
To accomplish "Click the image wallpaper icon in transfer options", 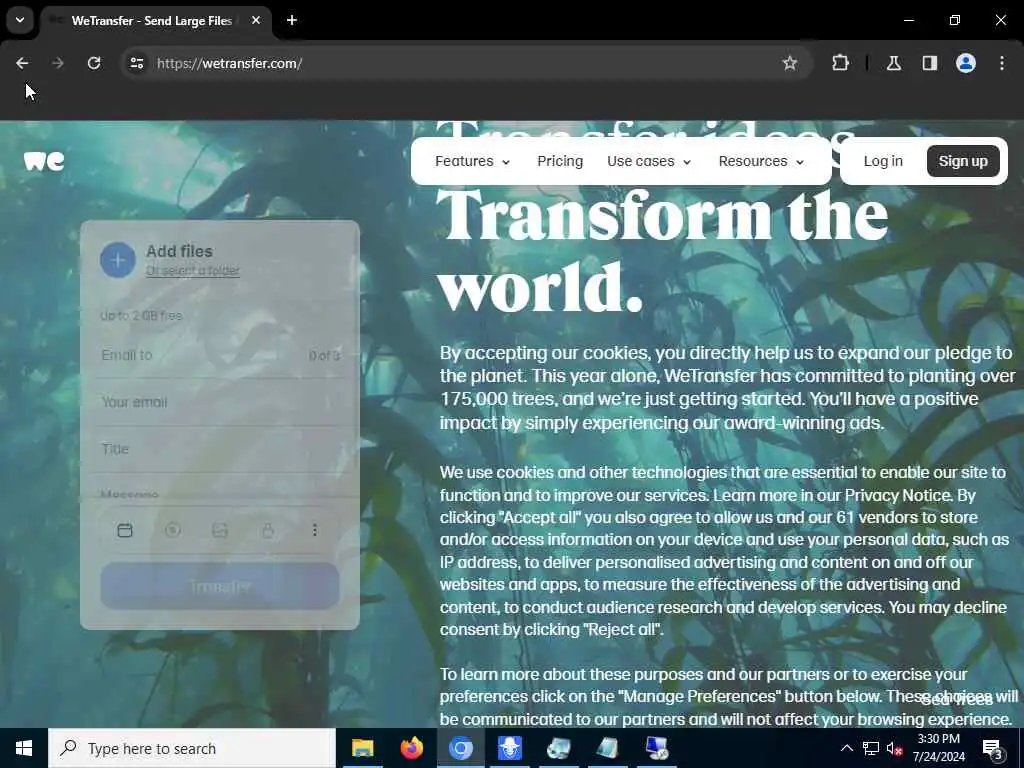I will click(x=220, y=530).
